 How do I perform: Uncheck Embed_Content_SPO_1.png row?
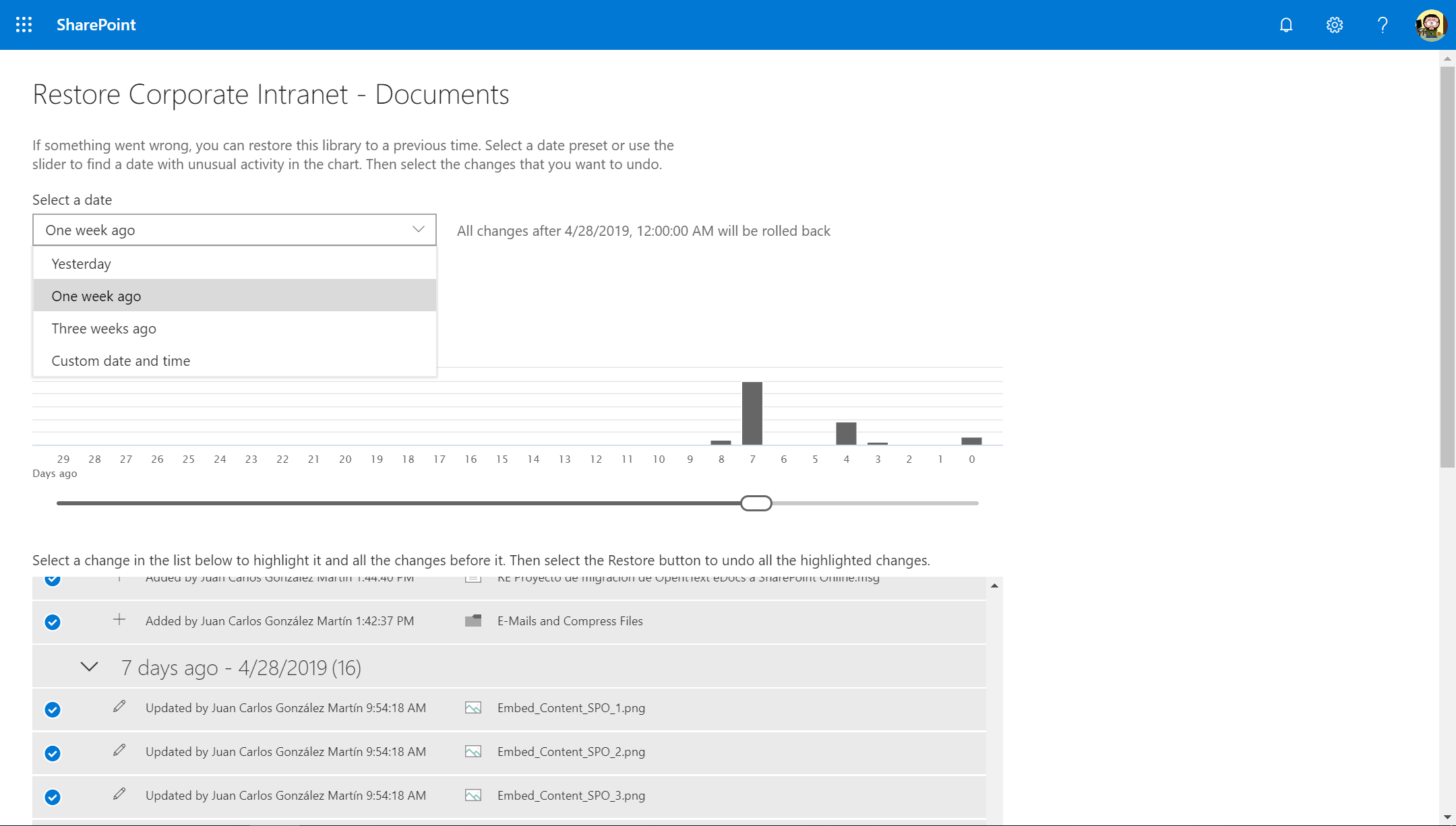[x=53, y=709]
